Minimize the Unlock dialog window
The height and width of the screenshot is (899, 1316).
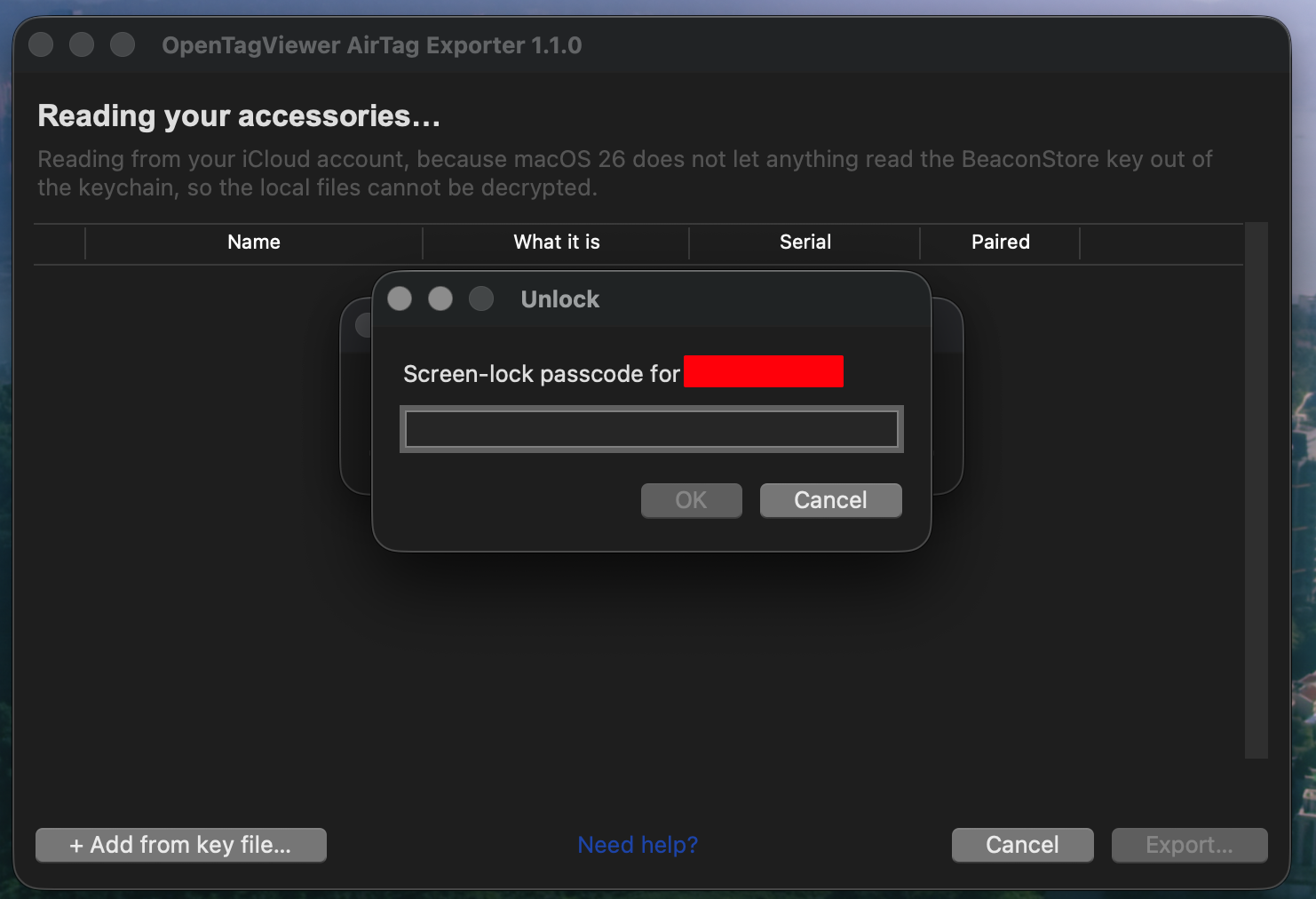(440, 298)
